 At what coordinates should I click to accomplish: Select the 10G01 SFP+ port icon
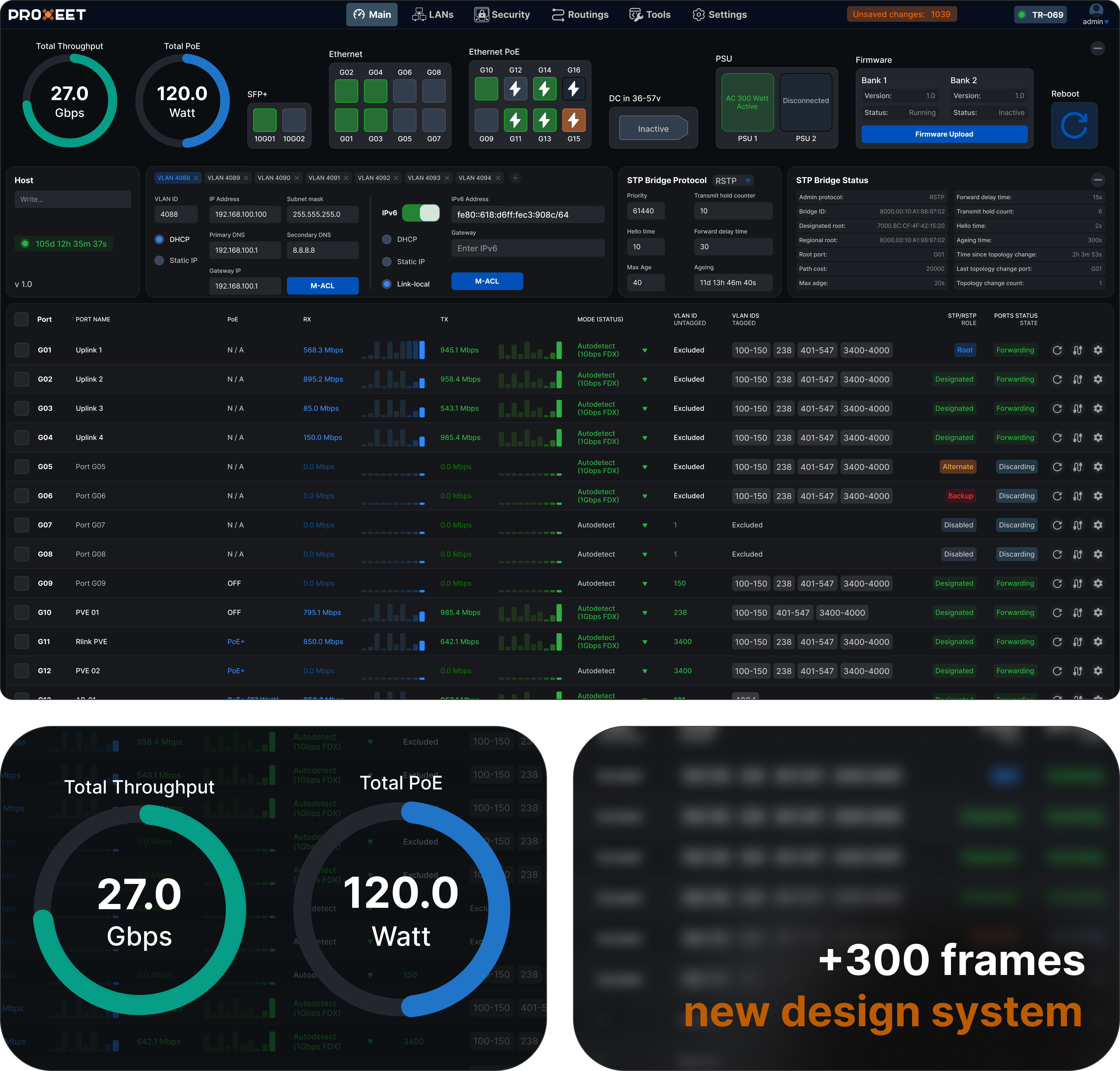pos(264,120)
